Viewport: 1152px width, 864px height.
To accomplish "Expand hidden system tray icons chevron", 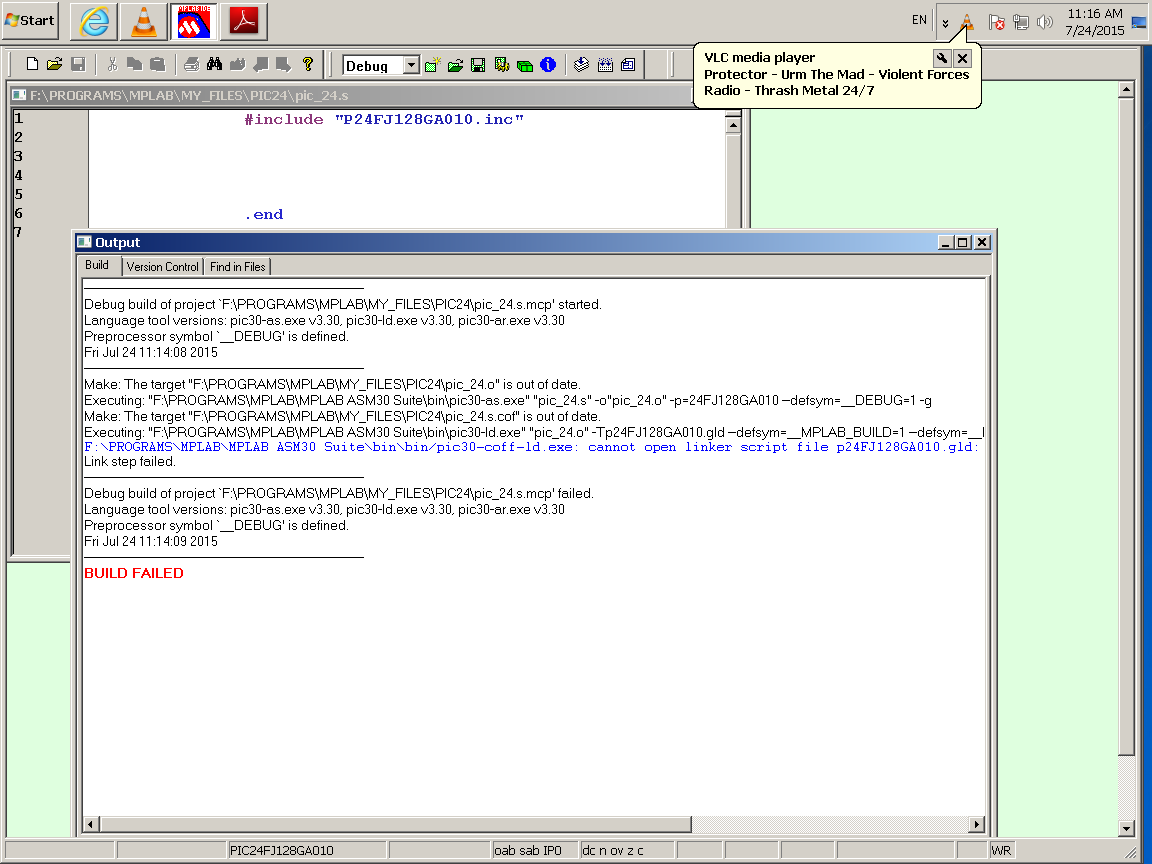I will 945,22.
